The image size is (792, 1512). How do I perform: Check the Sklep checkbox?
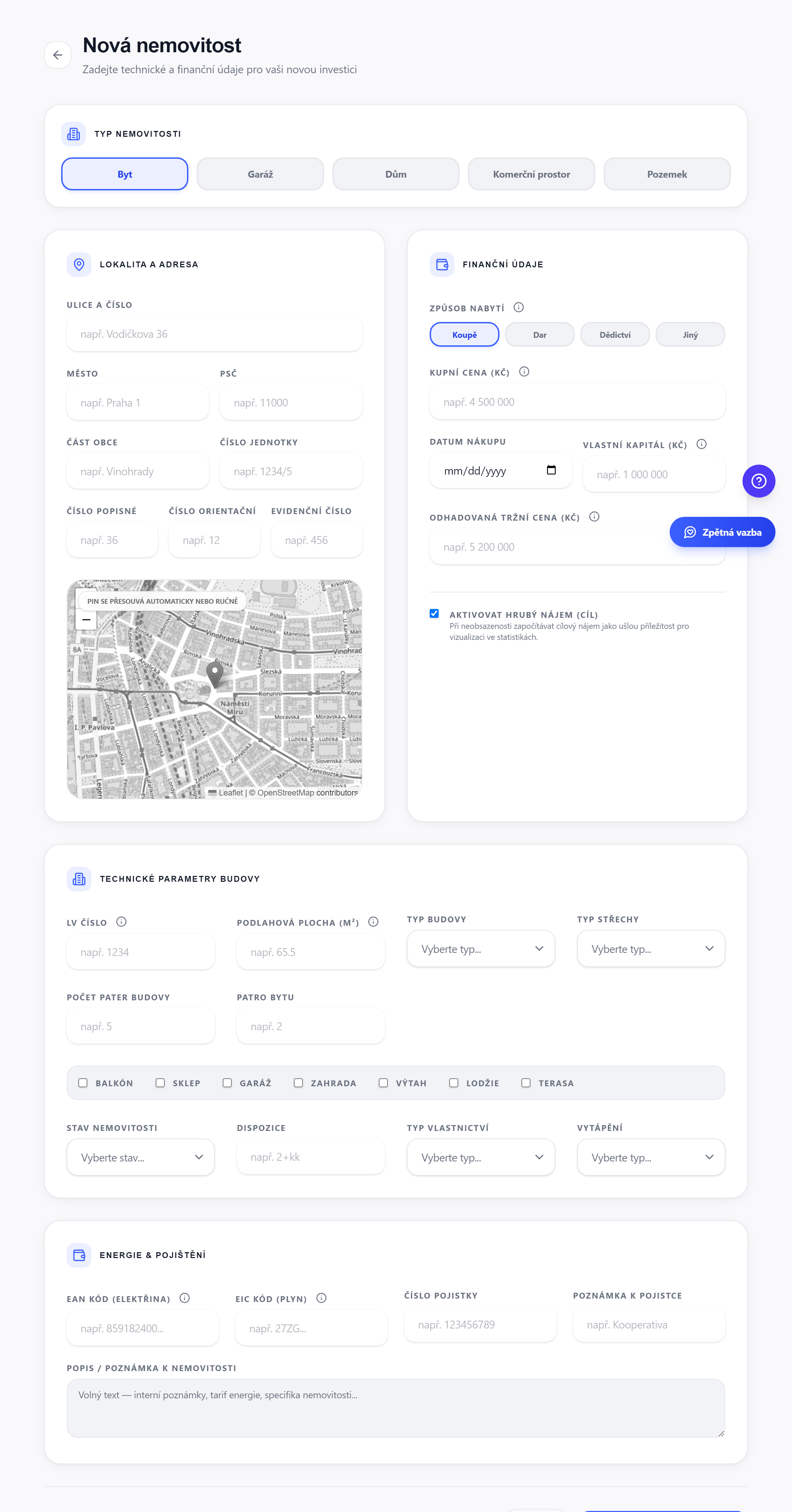coord(160,1083)
